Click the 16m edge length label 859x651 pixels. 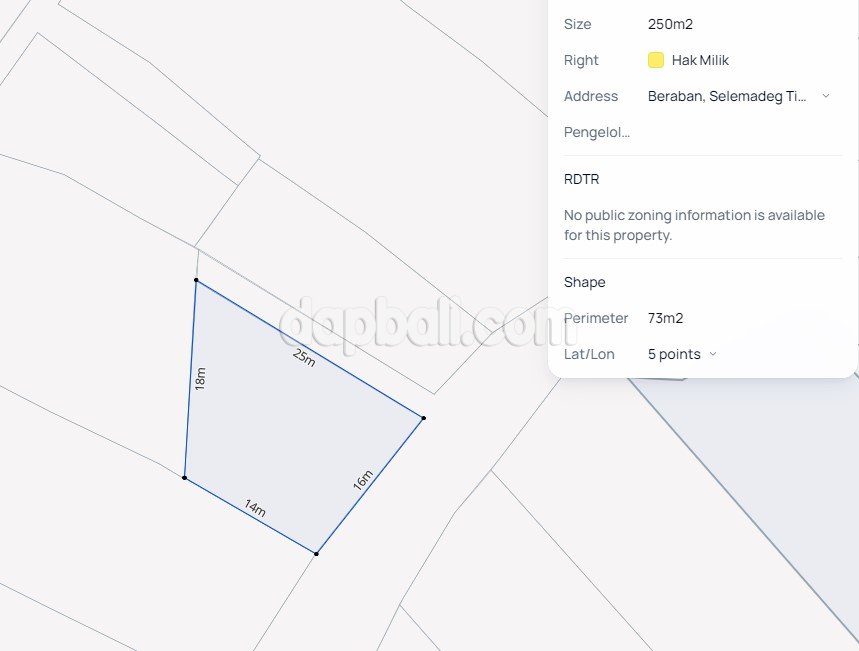point(363,480)
